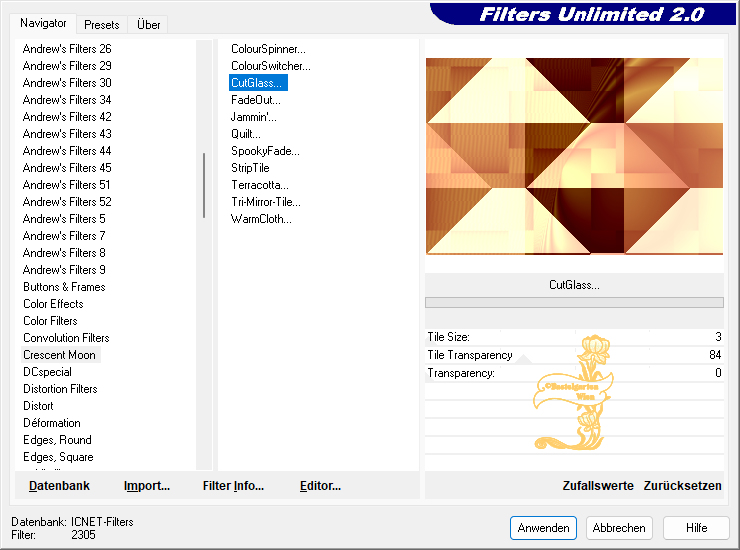The width and height of the screenshot is (740, 550).
Task: Click Zurücksetzen to reset values
Action: [x=682, y=486]
